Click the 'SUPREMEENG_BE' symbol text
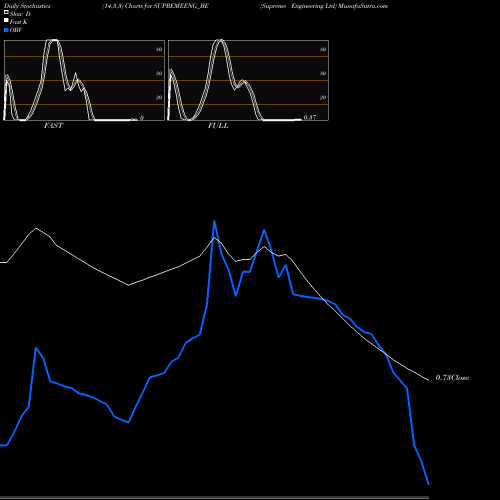This screenshot has height=500, width=500. 181,6
